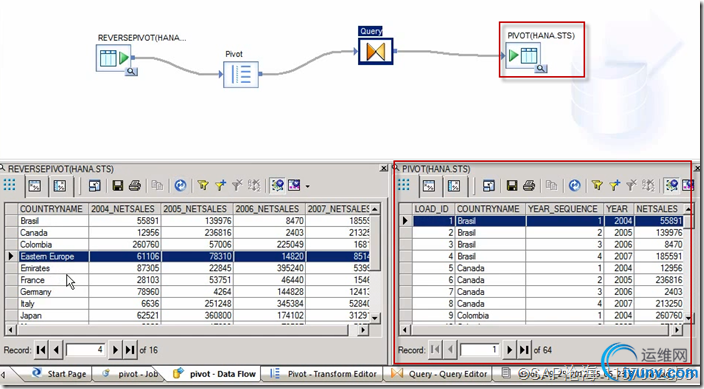
Task: Refresh data in PIVOT pane
Action: point(575,186)
